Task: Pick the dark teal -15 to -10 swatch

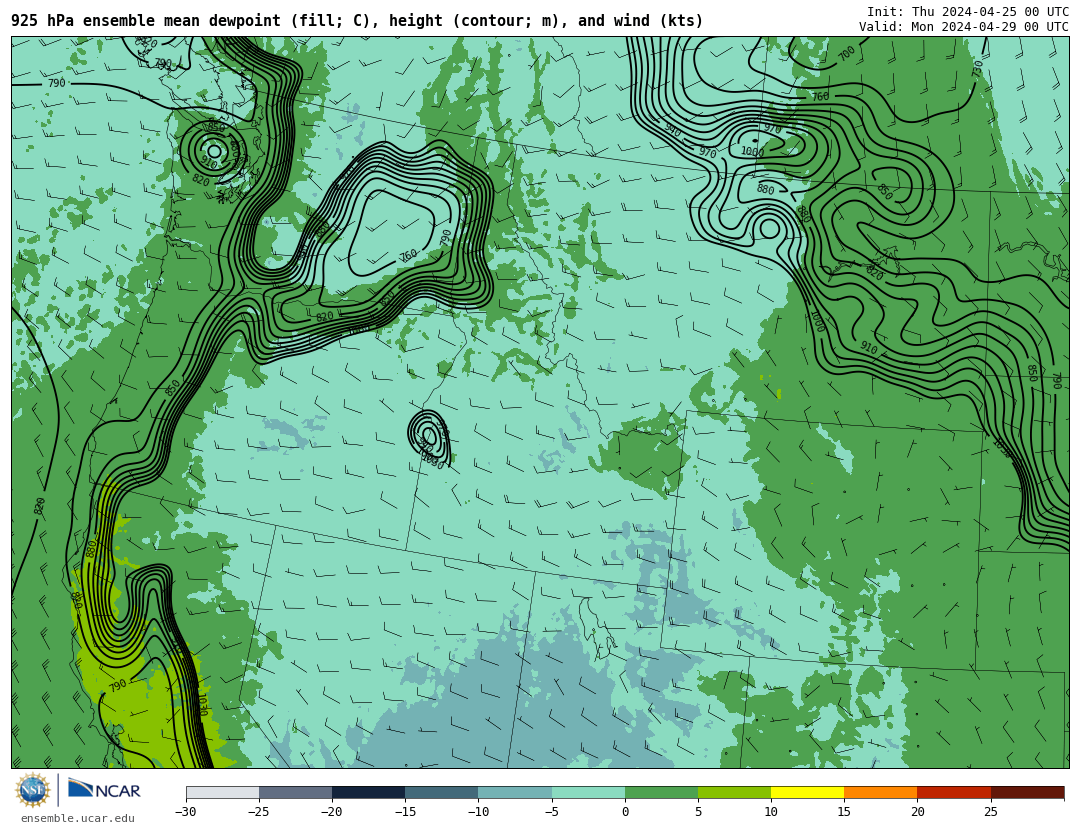Action: tap(442, 793)
